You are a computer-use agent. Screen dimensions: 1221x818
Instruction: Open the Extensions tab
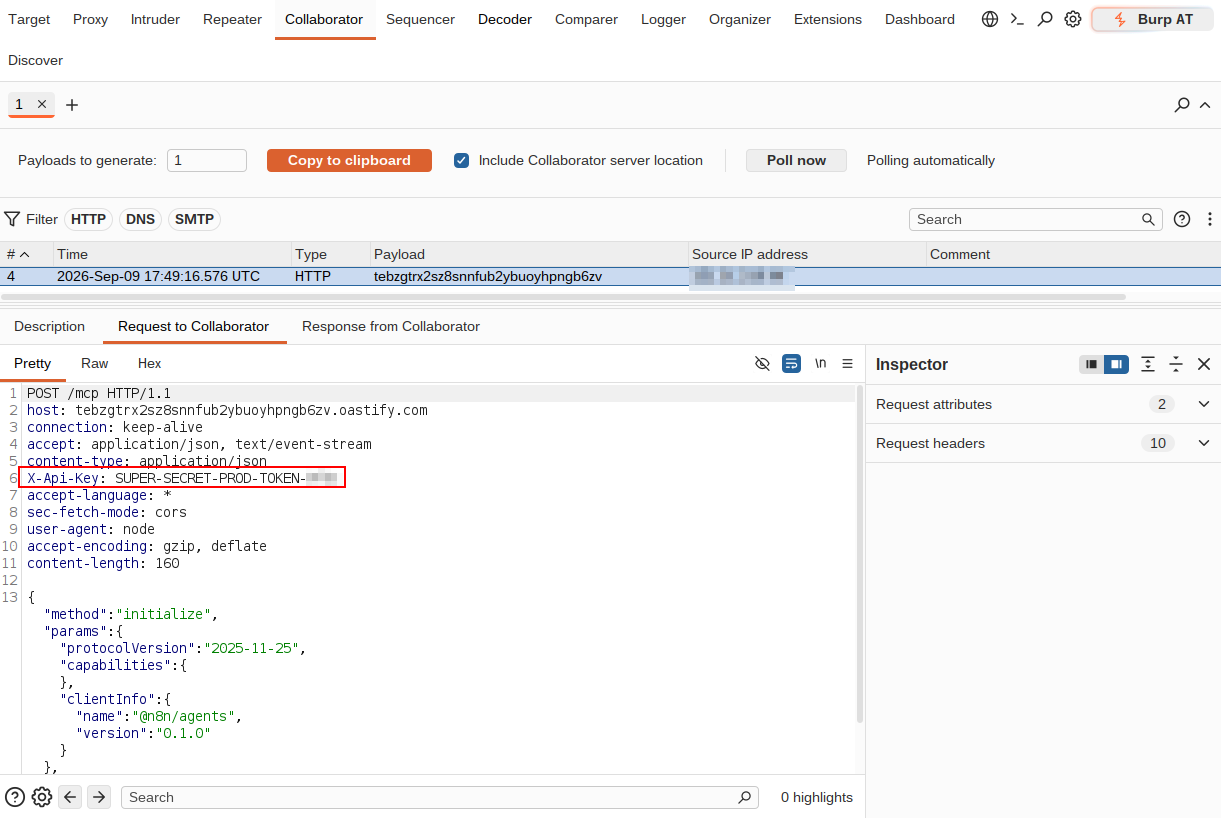(828, 19)
